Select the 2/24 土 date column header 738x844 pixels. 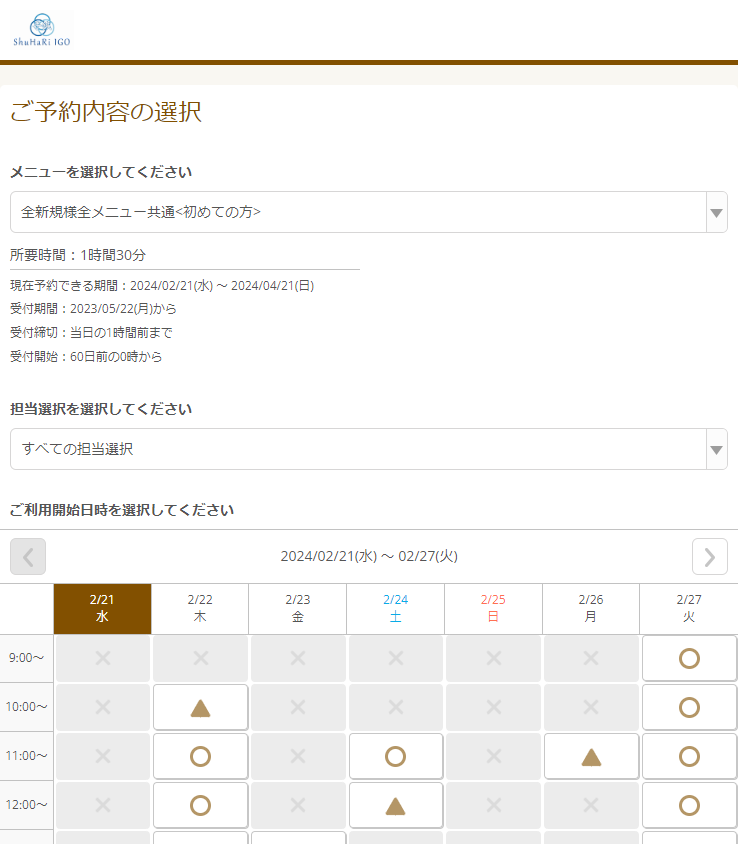395,608
